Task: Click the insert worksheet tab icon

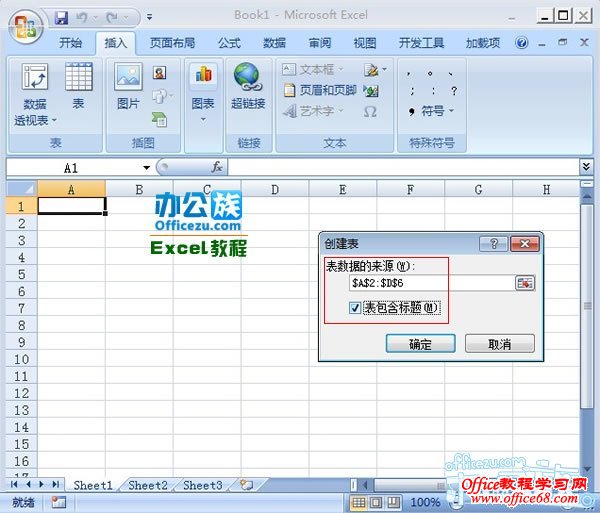Action: [x=246, y=485]
